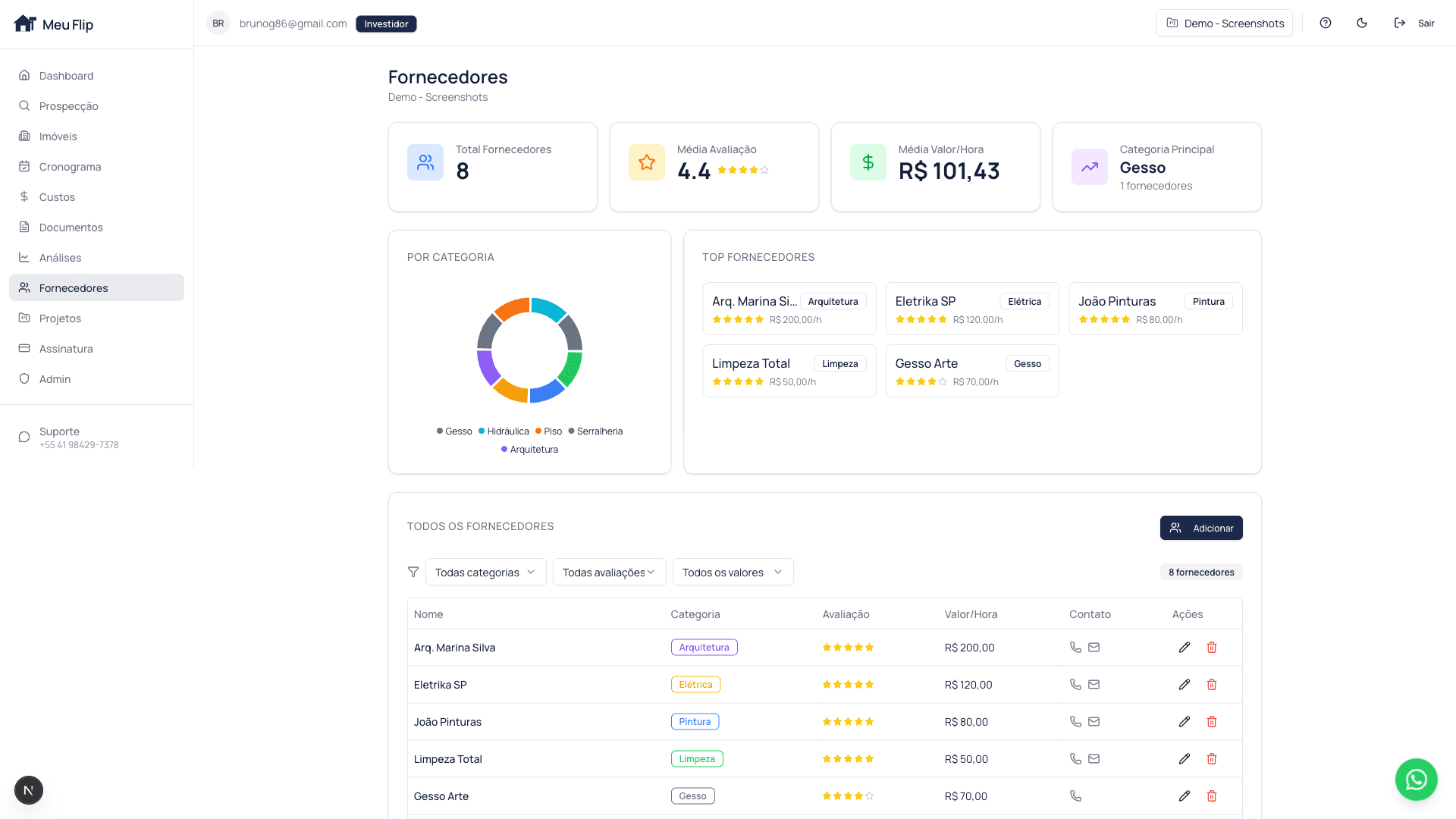The height and width of the screenshot is (819, 1456).
Task: Click email icon for Limpeza Total
Action: pyautogui.click(x=1094, y=759)
